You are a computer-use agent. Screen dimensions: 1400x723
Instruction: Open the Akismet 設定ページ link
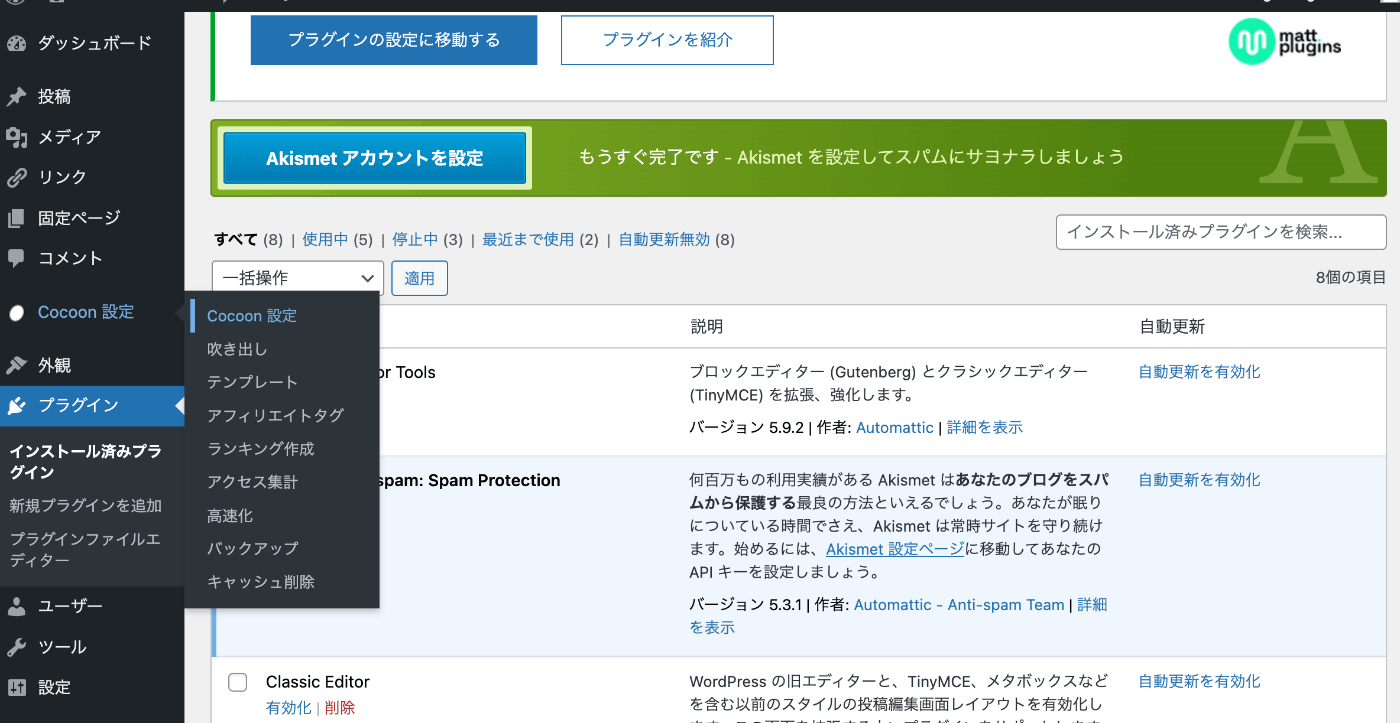[x=895, y=549]
